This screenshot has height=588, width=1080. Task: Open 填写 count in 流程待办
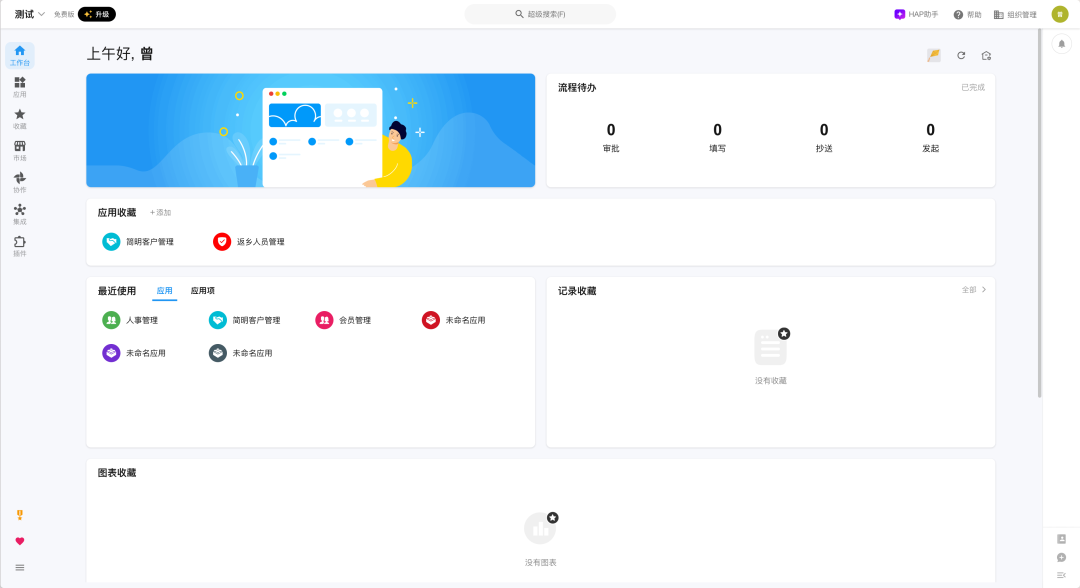717,137
